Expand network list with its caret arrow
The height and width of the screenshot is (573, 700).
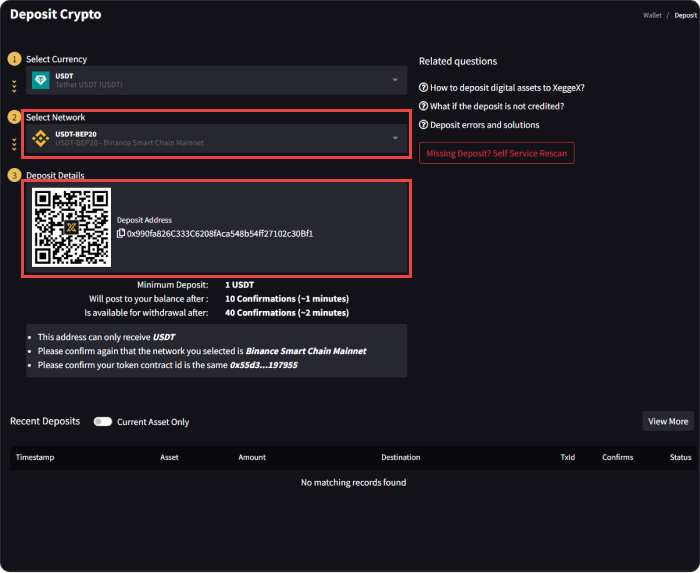click(x=395, y=138)
